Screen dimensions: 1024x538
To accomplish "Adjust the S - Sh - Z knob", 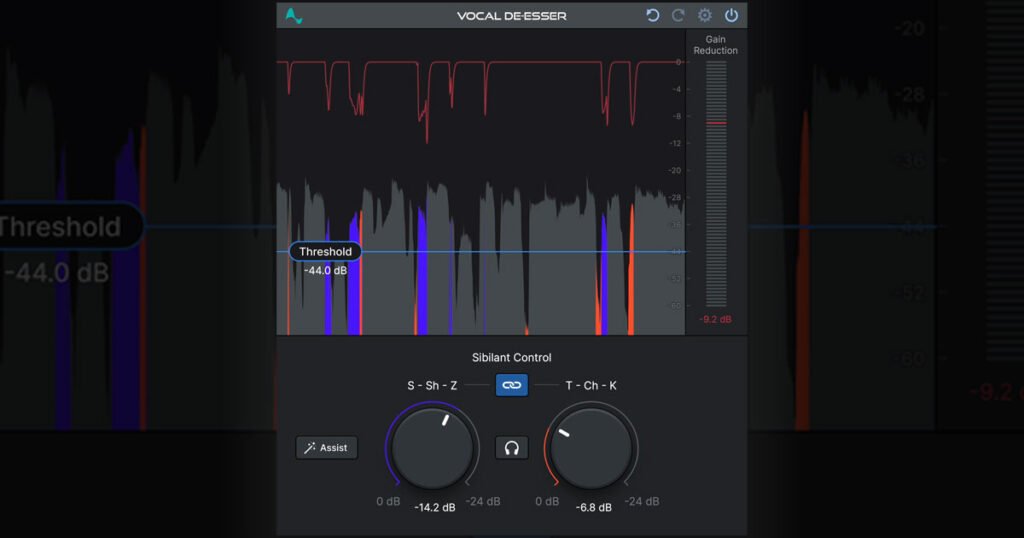I will coord(432,448).
